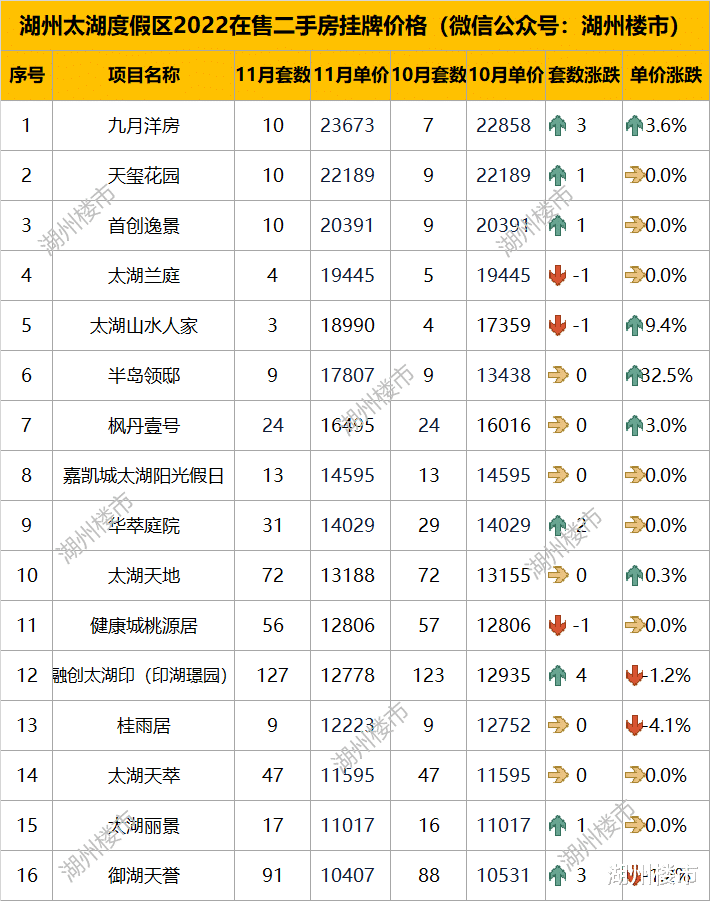
Task: Click yellow flat arrow in 半岛领邸 套数涨跌 cell
Action: (558, 375)
